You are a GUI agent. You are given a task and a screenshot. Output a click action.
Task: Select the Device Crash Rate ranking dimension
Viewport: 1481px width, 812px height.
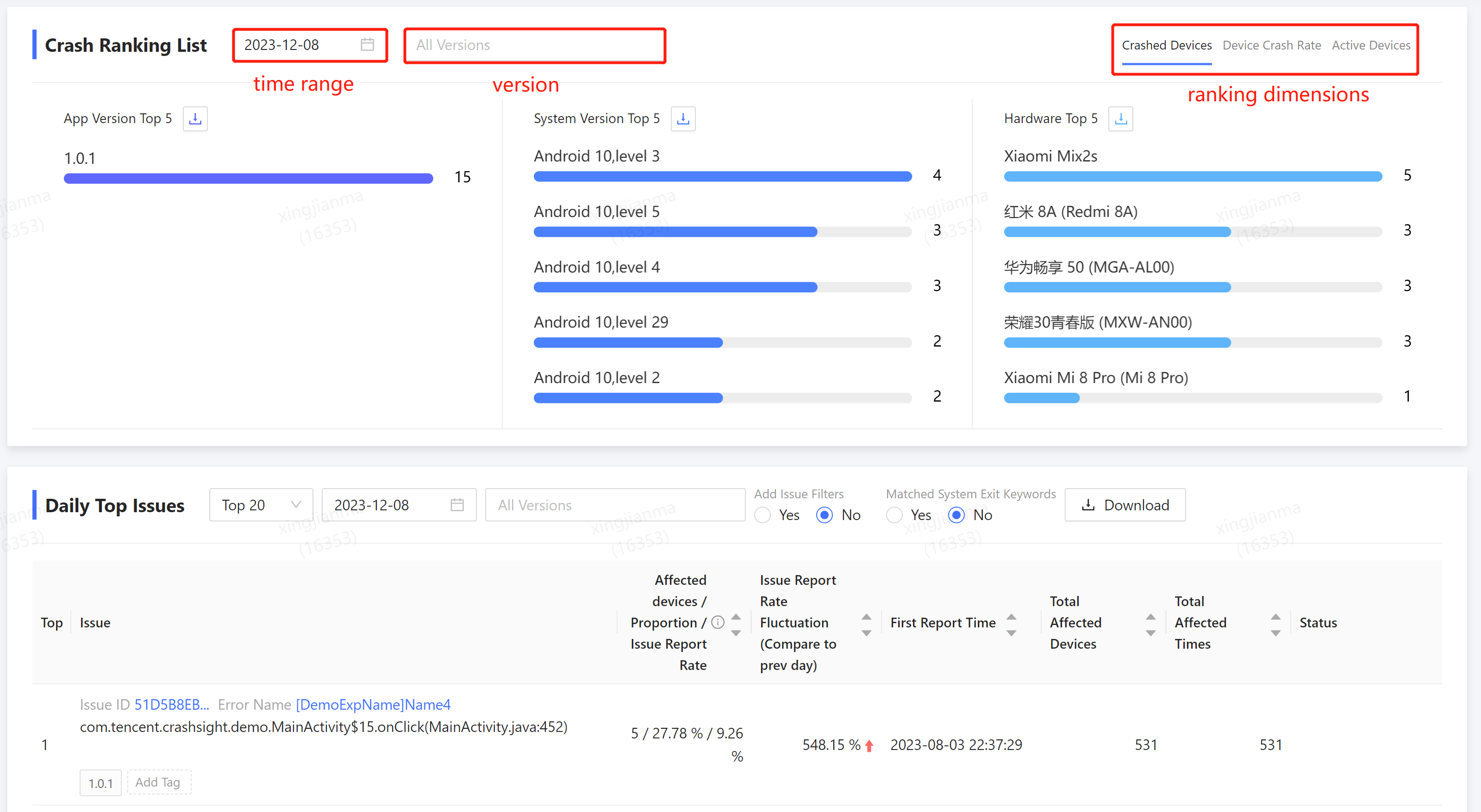pos(1270,44)
